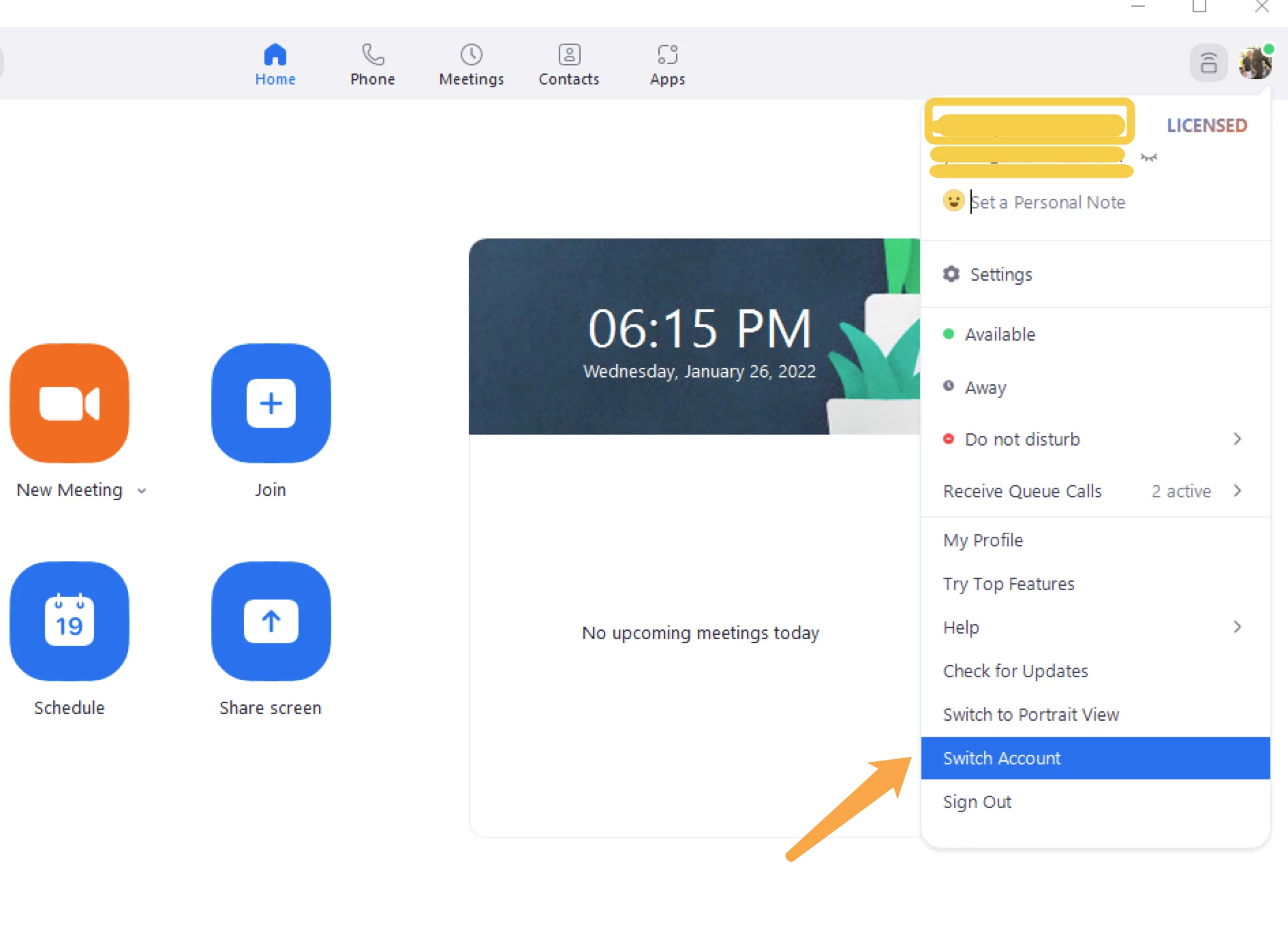Click the closed-eyes icon beside the hidden email
This screenshot has height=932, width=1288.
[x=1149, y=157]
